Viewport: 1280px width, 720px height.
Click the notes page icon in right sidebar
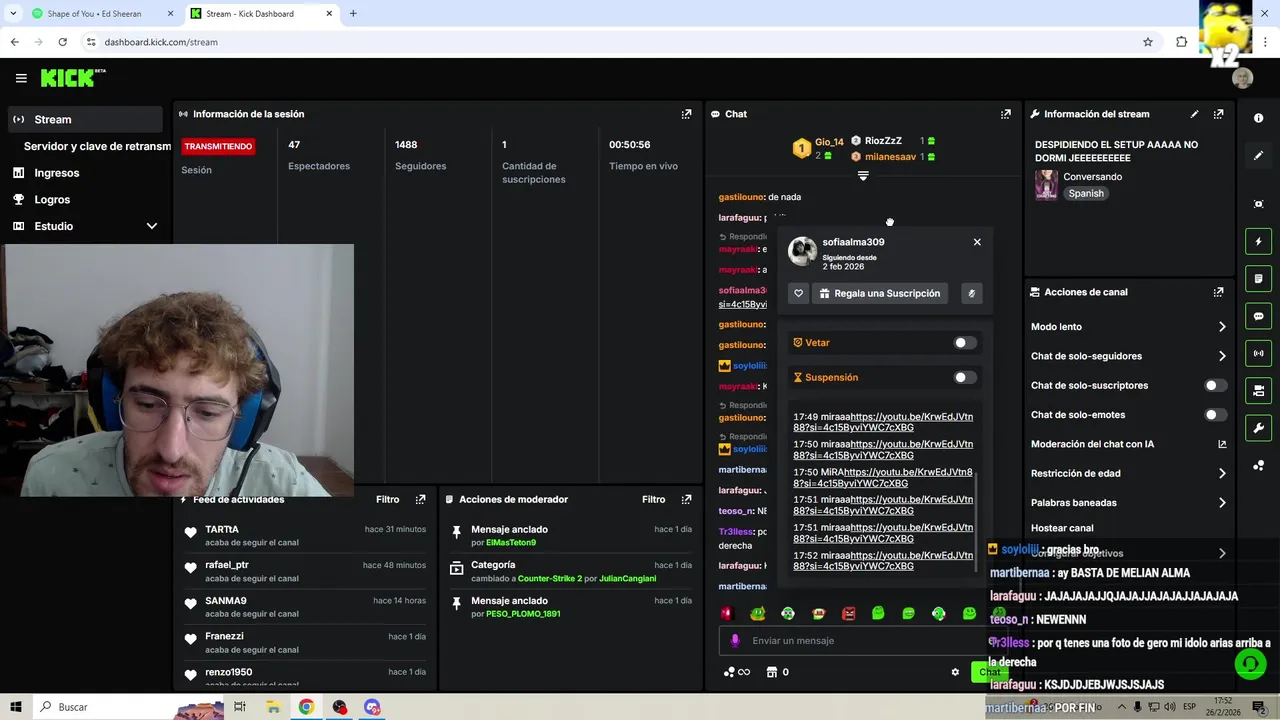[1258, 279]
